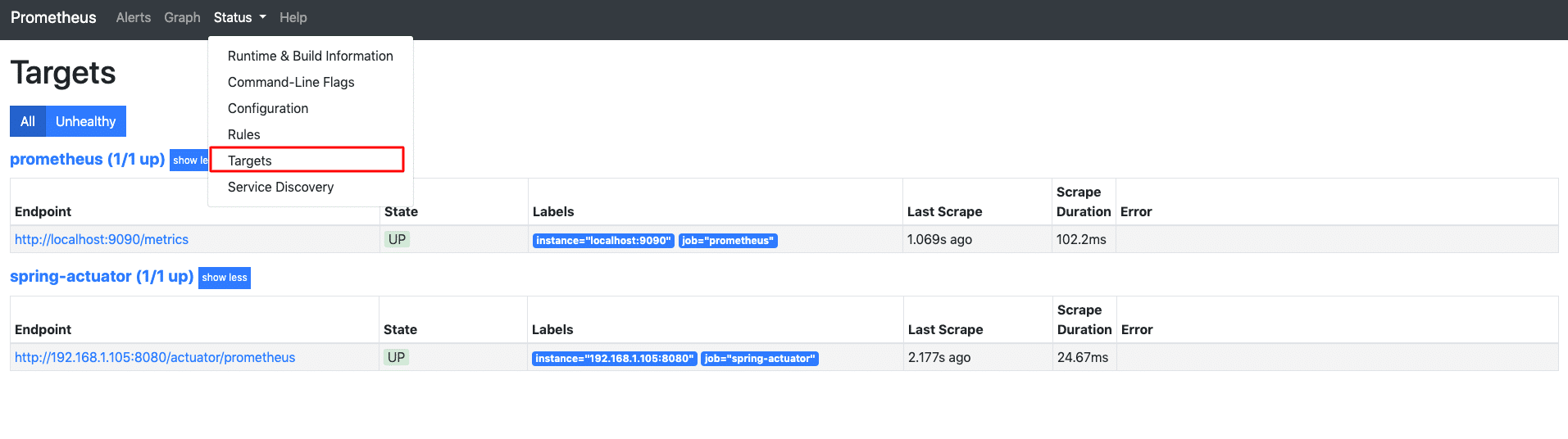
Task: Open the Status dropdown menu
Action: pyautogui.click(x=239, y=17)
